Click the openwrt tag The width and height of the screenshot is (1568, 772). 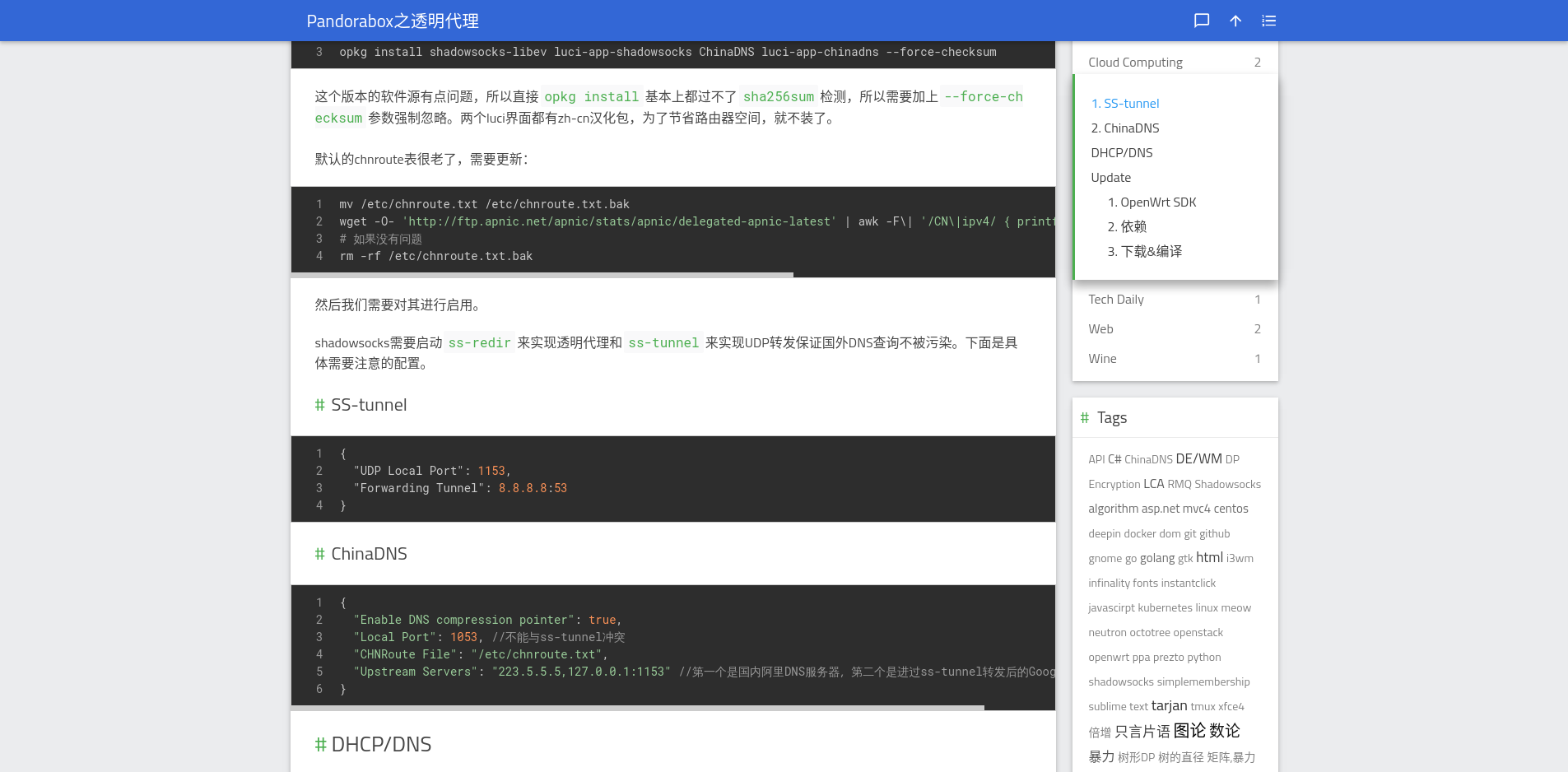[x=1108, y=658]
